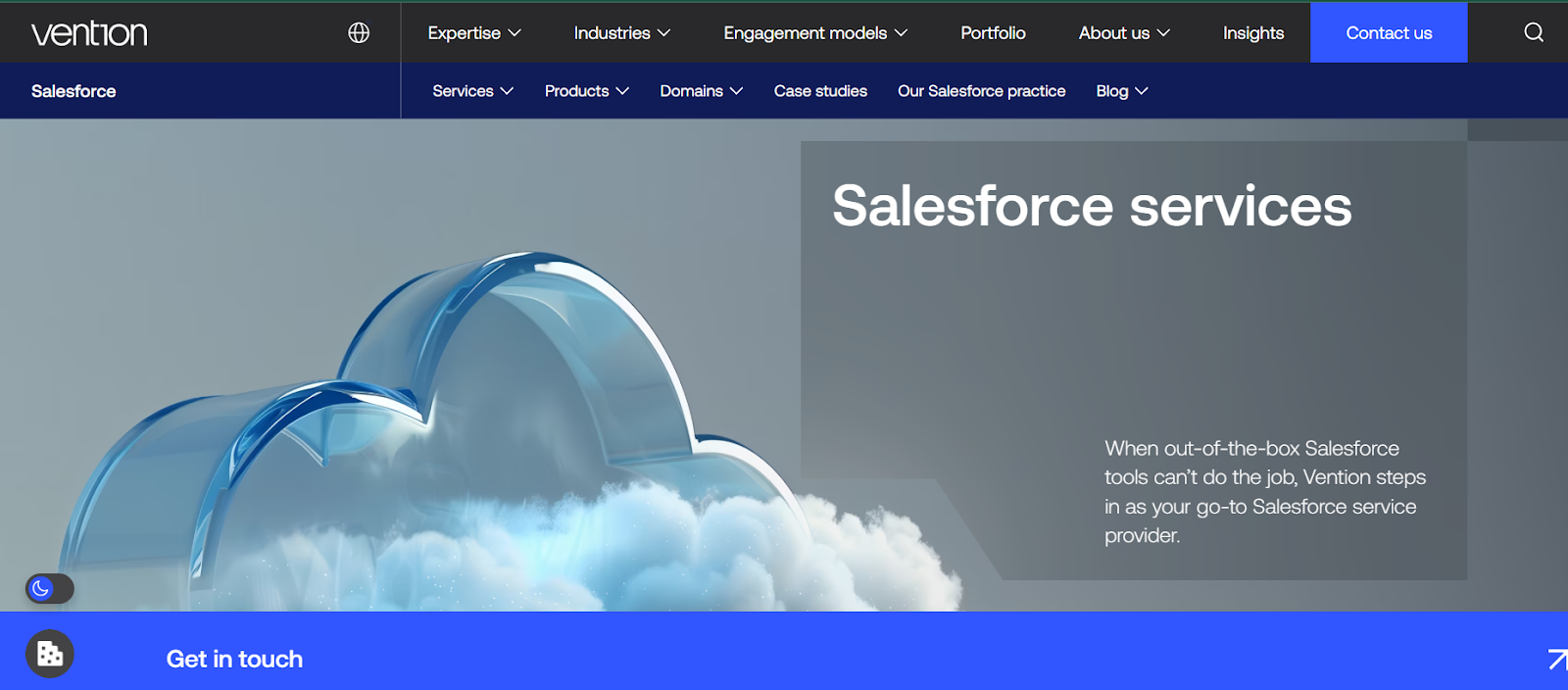Click the arrow icon in Get in touch bar

1556,659
